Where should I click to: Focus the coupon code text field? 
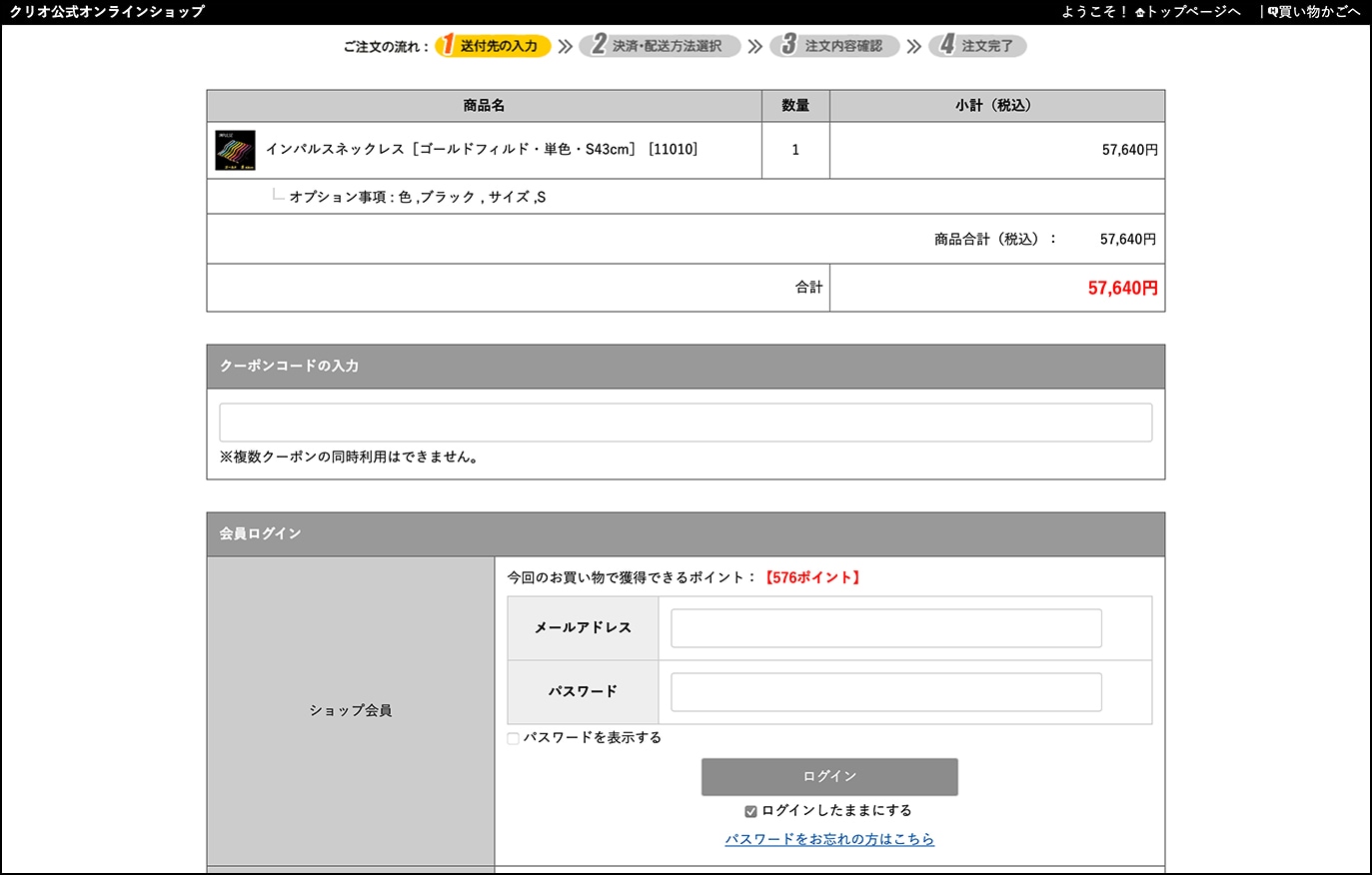[x=686, y=423]
